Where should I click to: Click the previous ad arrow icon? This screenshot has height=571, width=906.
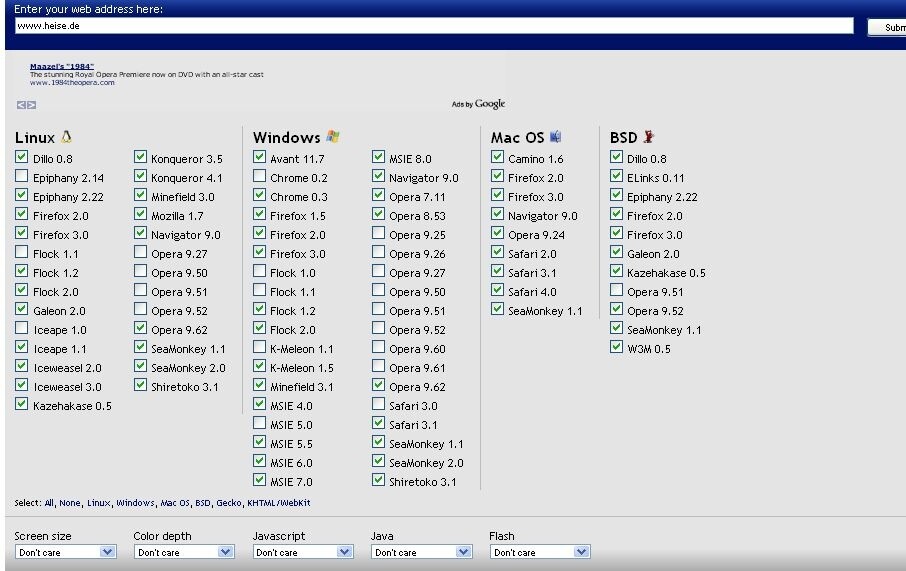click(21, 105)
